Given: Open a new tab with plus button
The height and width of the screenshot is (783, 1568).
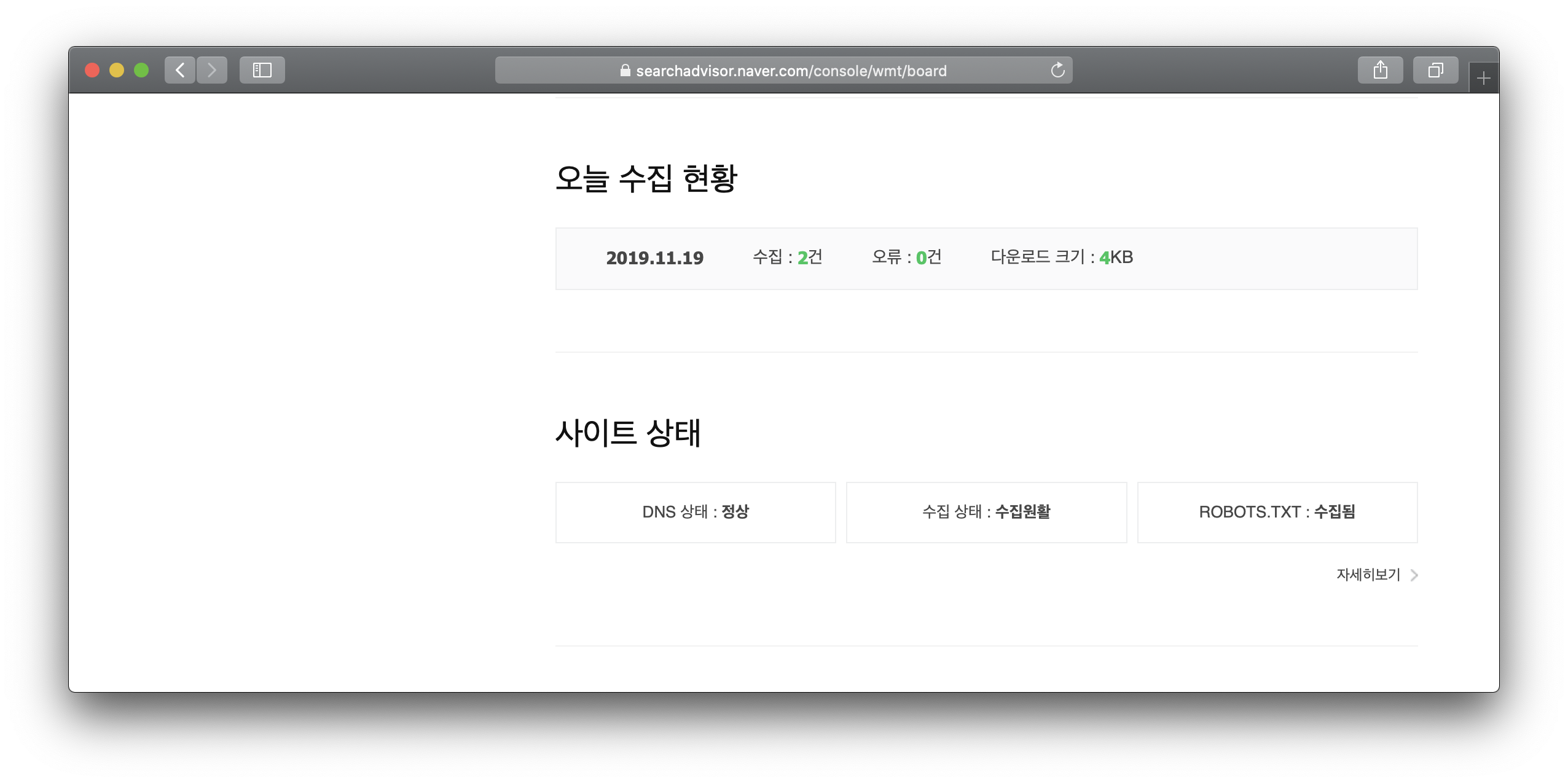Looking at the screenshot, I should pos(1483,78).
